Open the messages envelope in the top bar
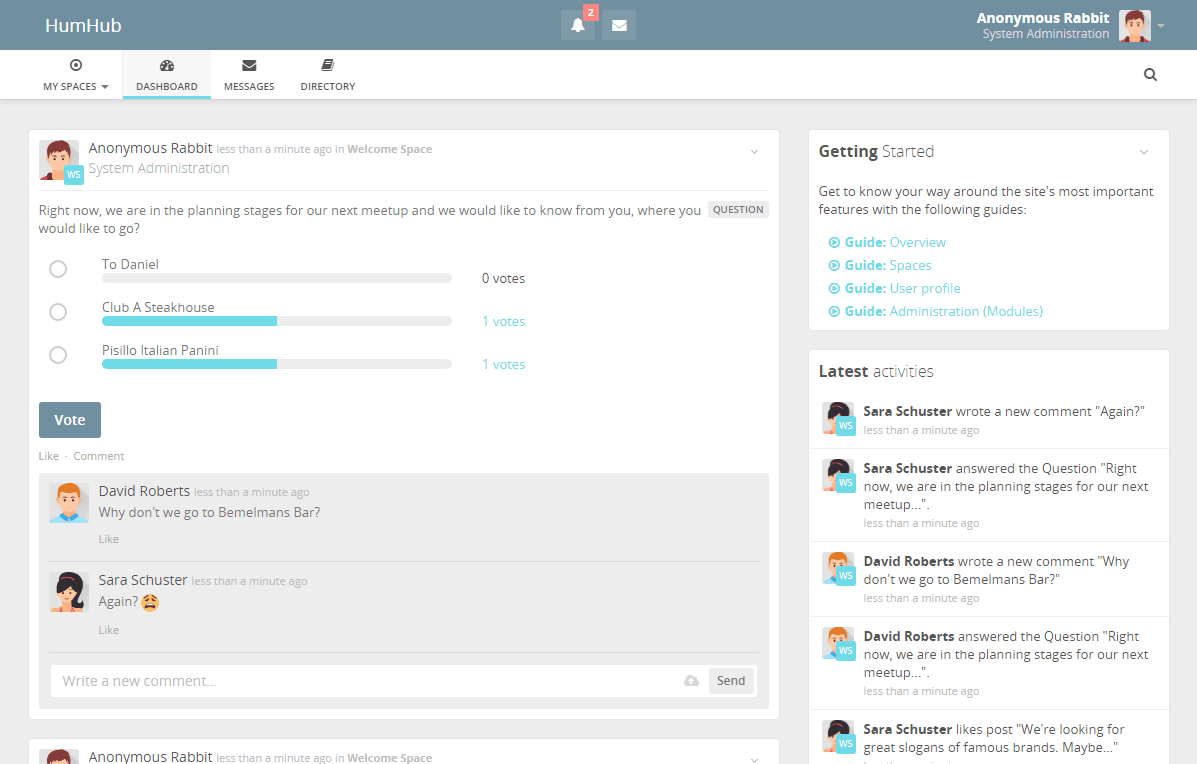Image resolution: width=1197 pixels, height=764 pixels. [x=618, y=24]
